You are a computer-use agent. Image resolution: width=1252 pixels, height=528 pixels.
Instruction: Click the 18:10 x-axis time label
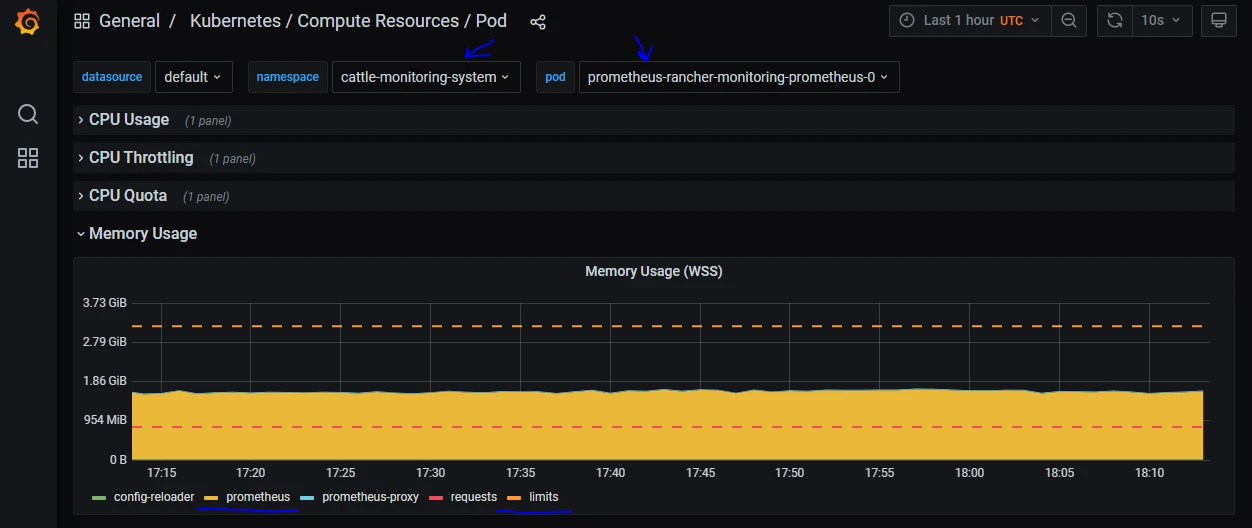1149,473
